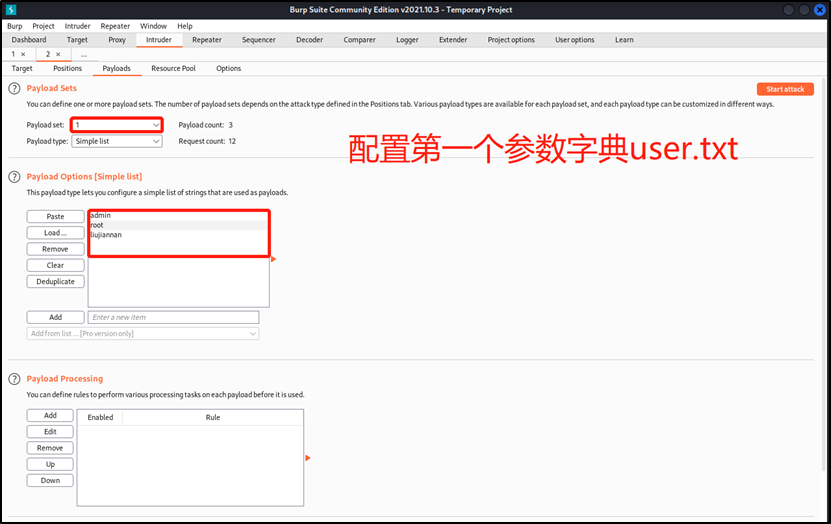
Task: Open the Repeater menu
Action: 115,26
